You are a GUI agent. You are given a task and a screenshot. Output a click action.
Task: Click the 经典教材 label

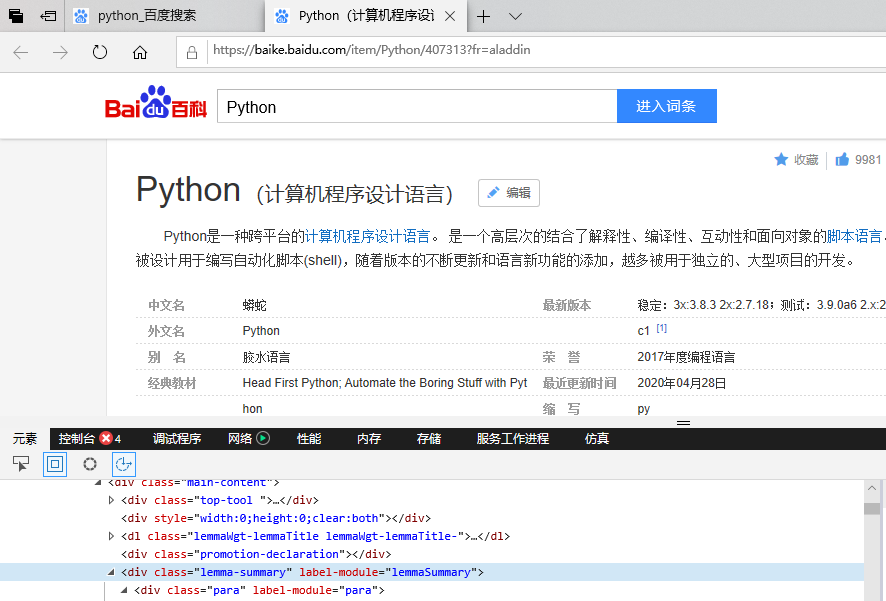coord(172,384)
